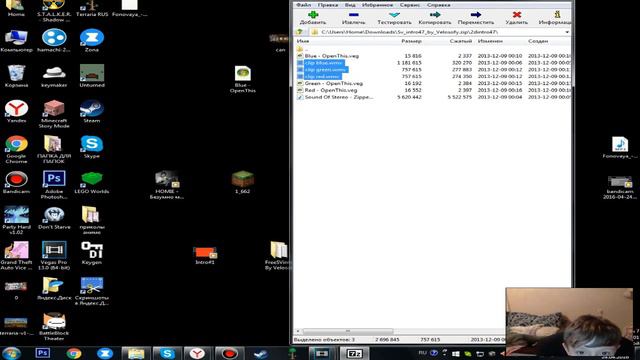Click the Добавить (Add) toolbar icon

point(313,15)
